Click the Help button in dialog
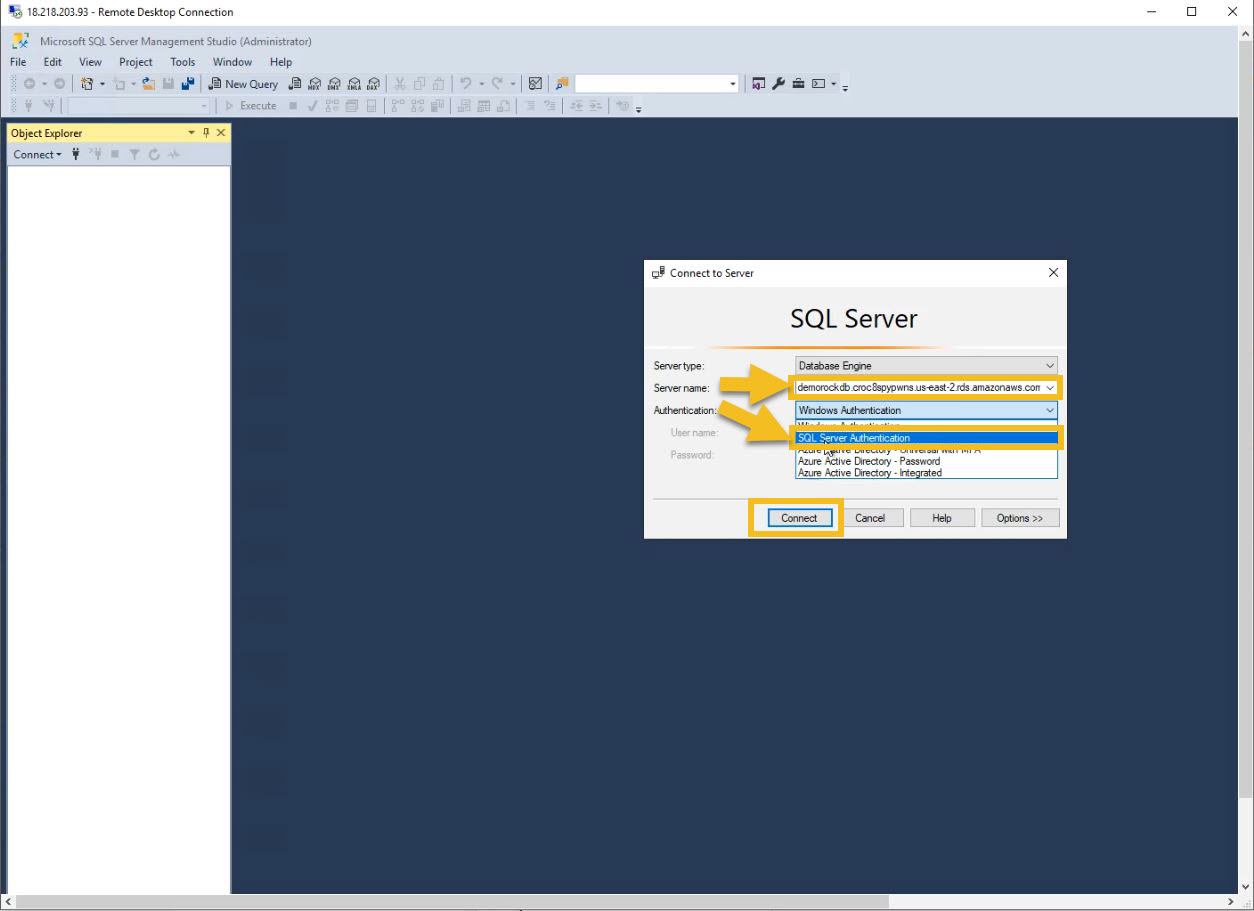The width and height of the screenshot is (1254, 911). click(x=942, y=518)
